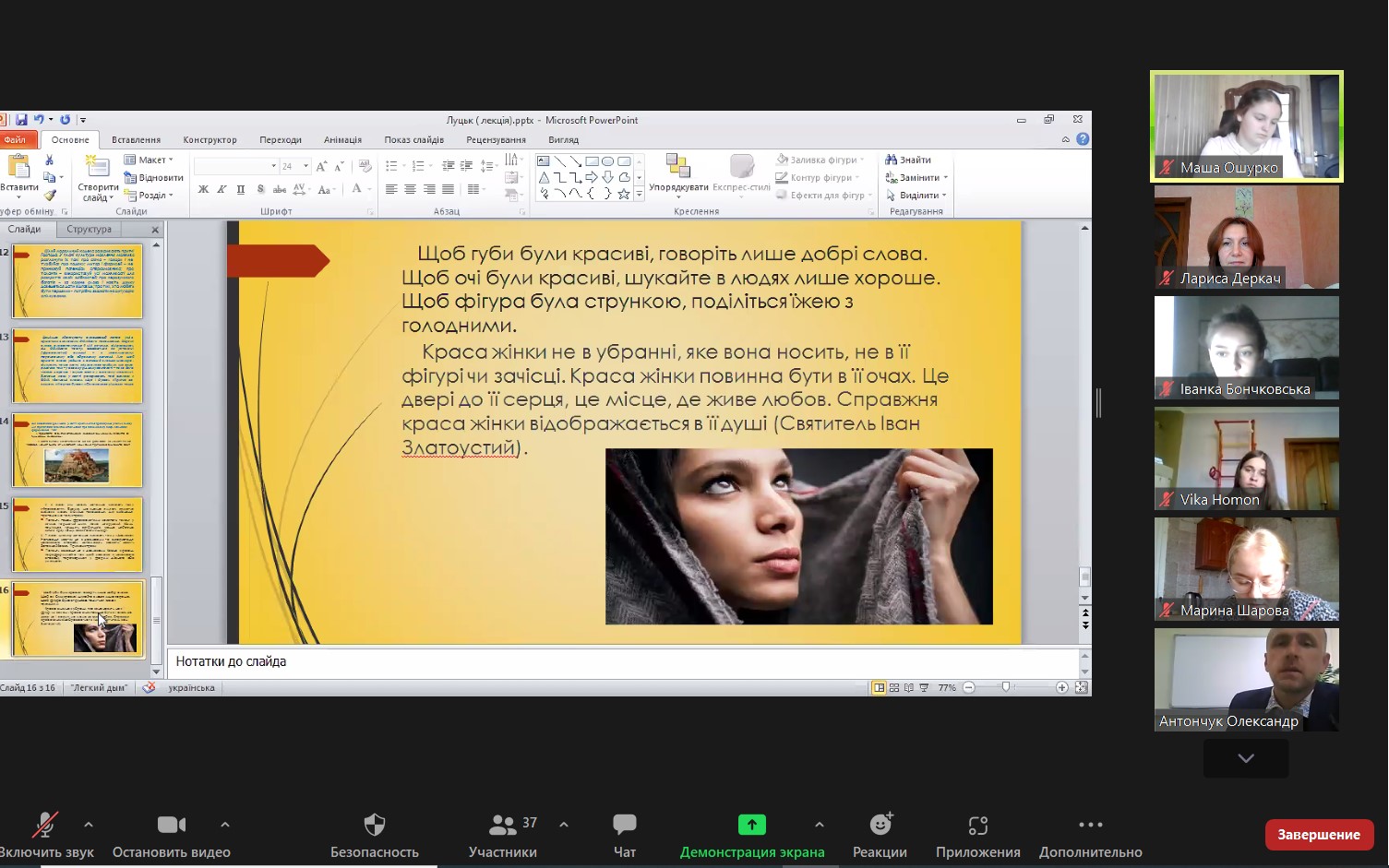The width and height of the screenshot is (1389, 868).
Task: Open the Reactions emoji panel
Action: (x=880, y=835)
